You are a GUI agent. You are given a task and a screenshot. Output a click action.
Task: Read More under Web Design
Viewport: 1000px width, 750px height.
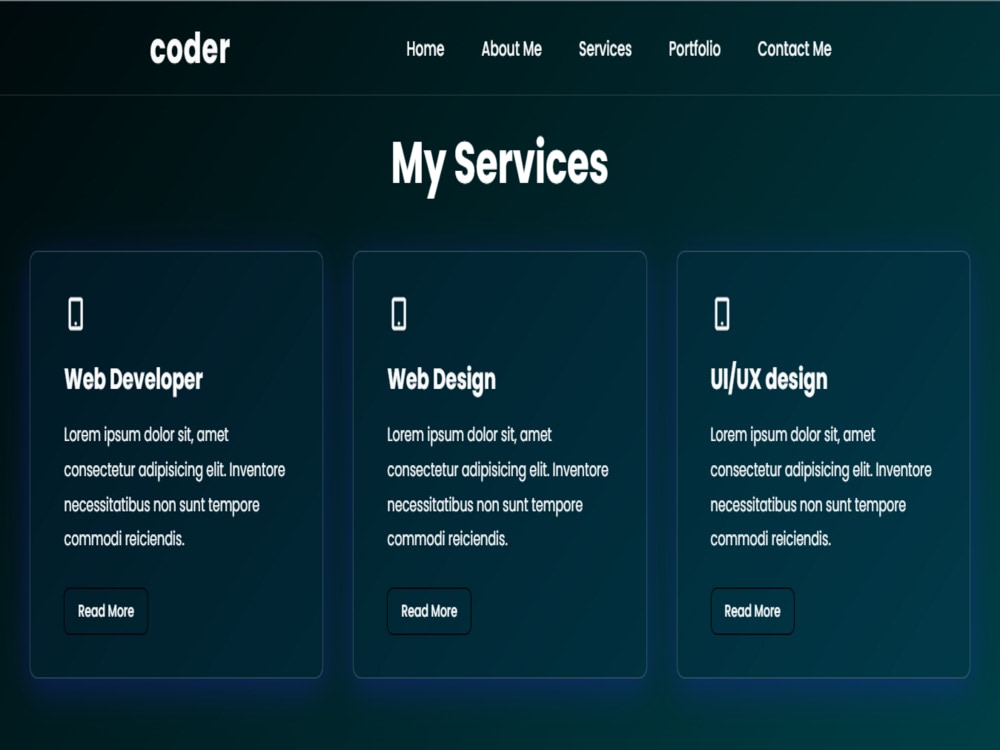tap(429, 611)
